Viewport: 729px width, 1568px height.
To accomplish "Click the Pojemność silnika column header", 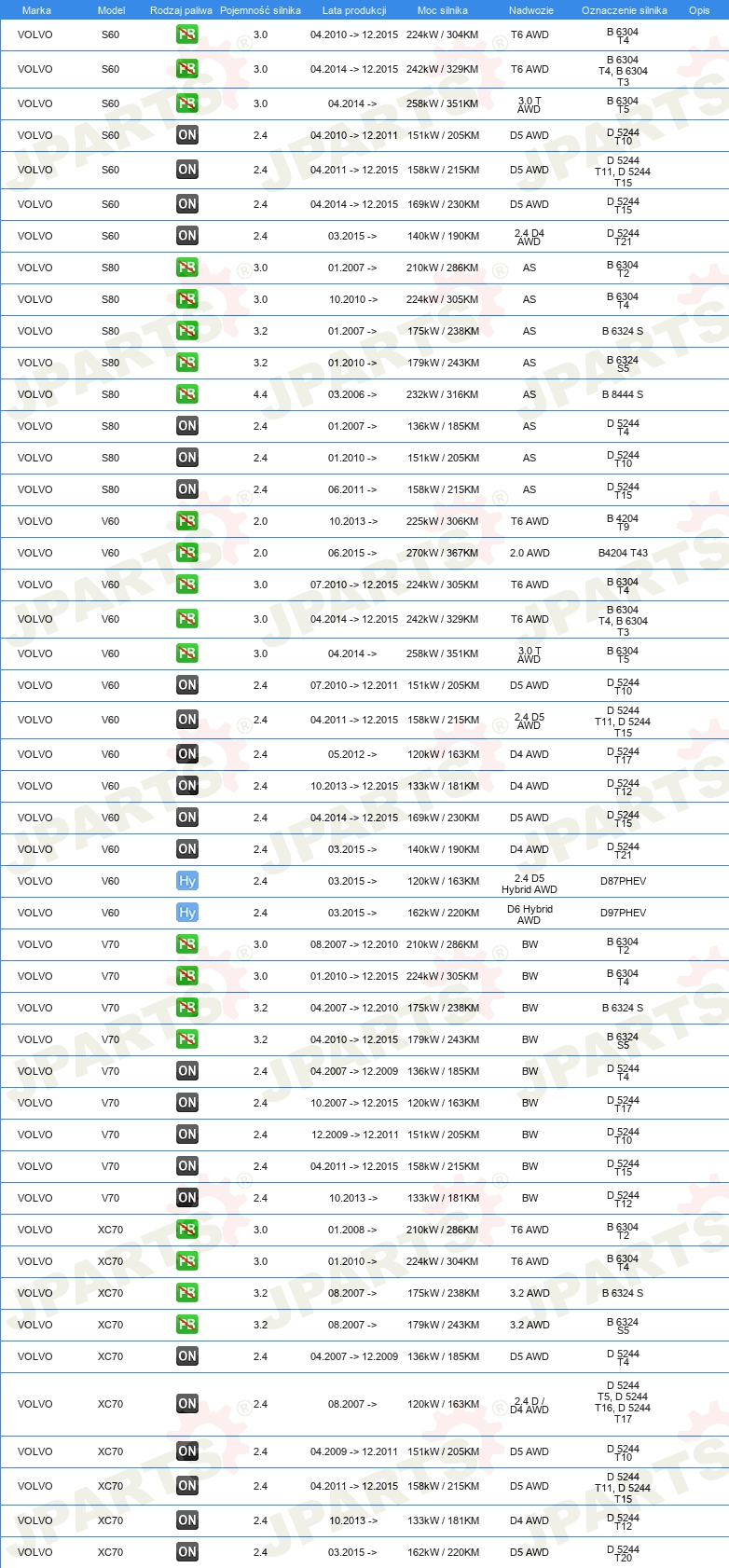I will (x=260, y=10).
